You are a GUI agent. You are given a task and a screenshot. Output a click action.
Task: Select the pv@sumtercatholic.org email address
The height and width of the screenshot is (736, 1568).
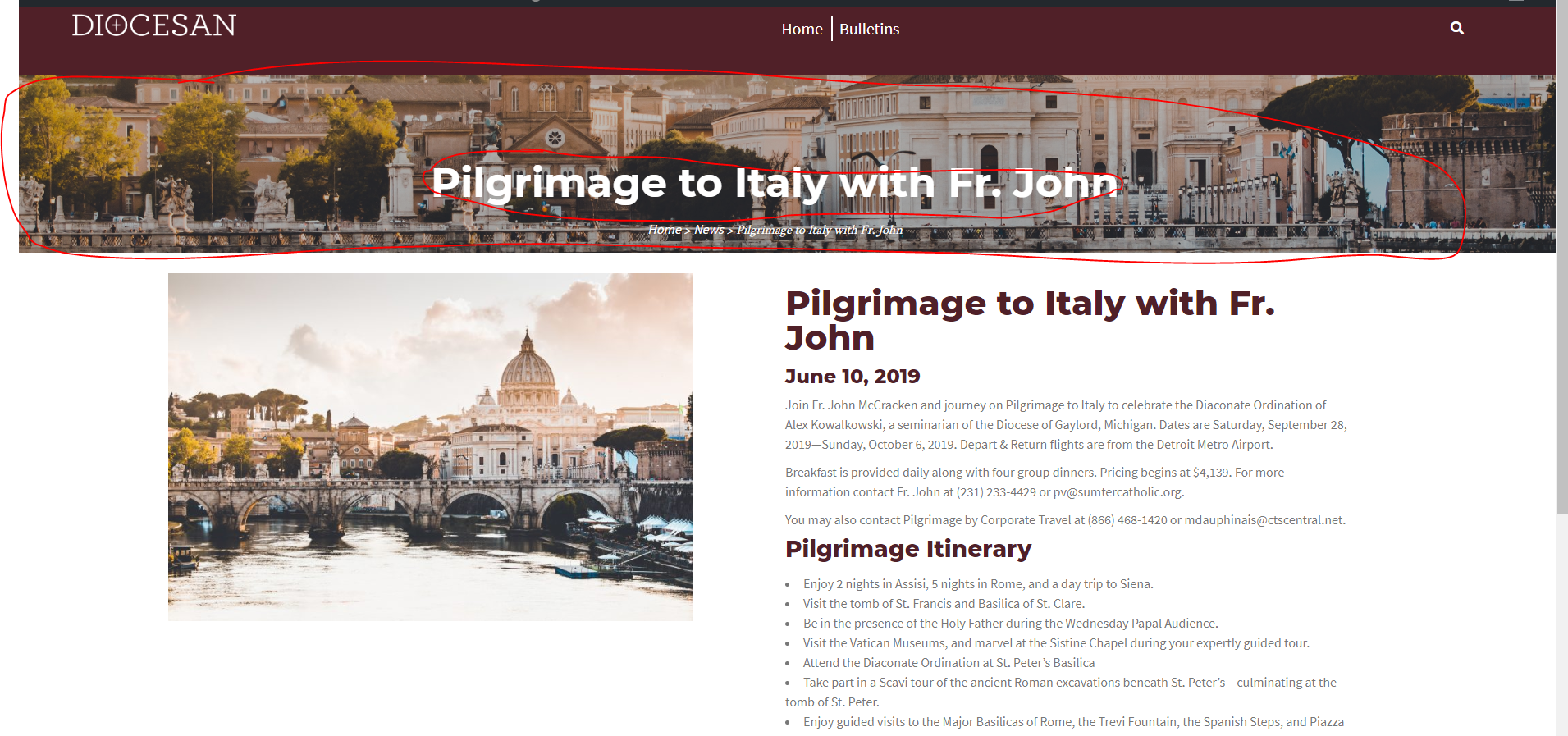(1117, 492)
